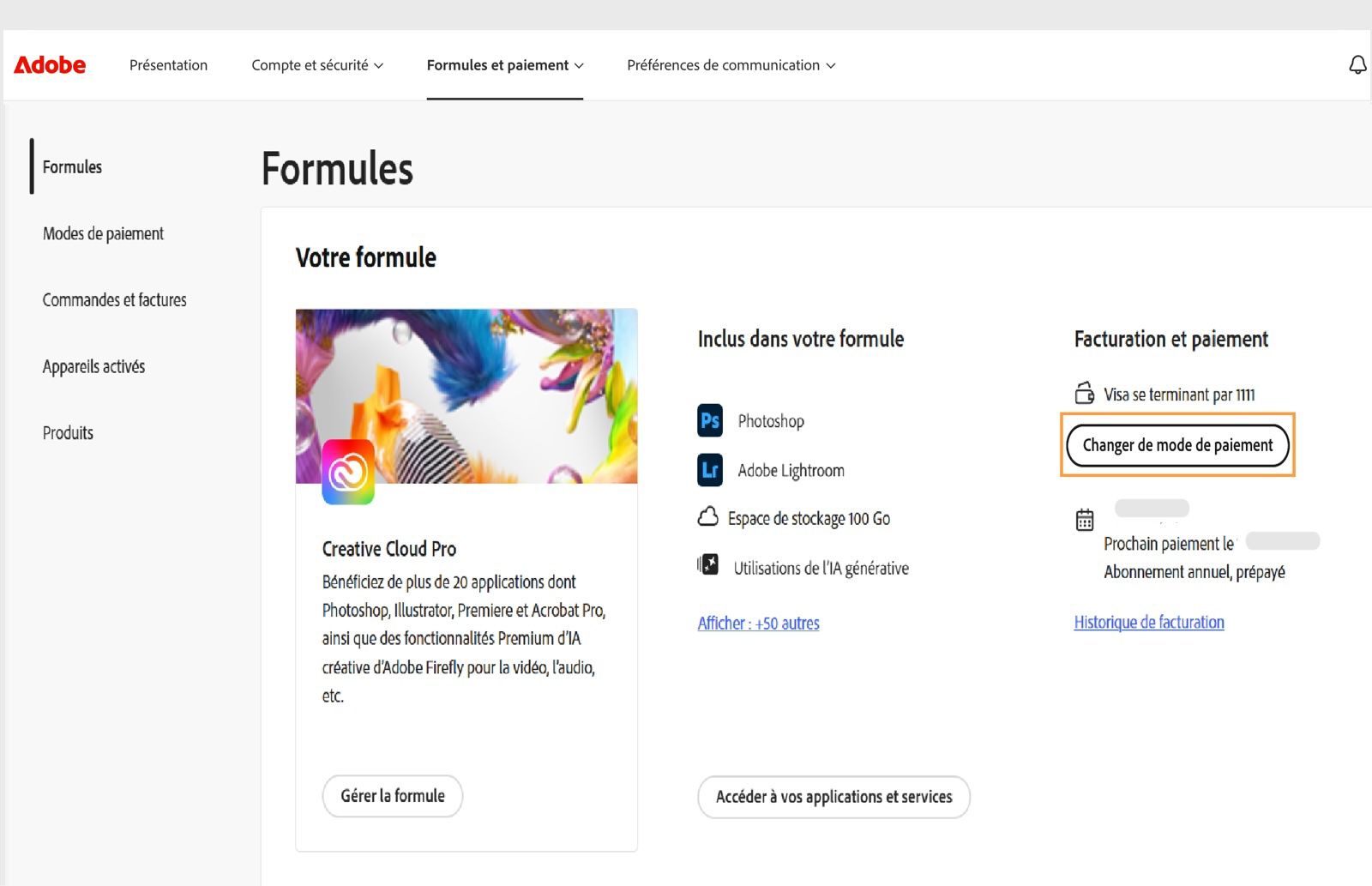This screenshot has height=886, width=1372.
Task: Click the Adobe logo
Action: point(50,65)
